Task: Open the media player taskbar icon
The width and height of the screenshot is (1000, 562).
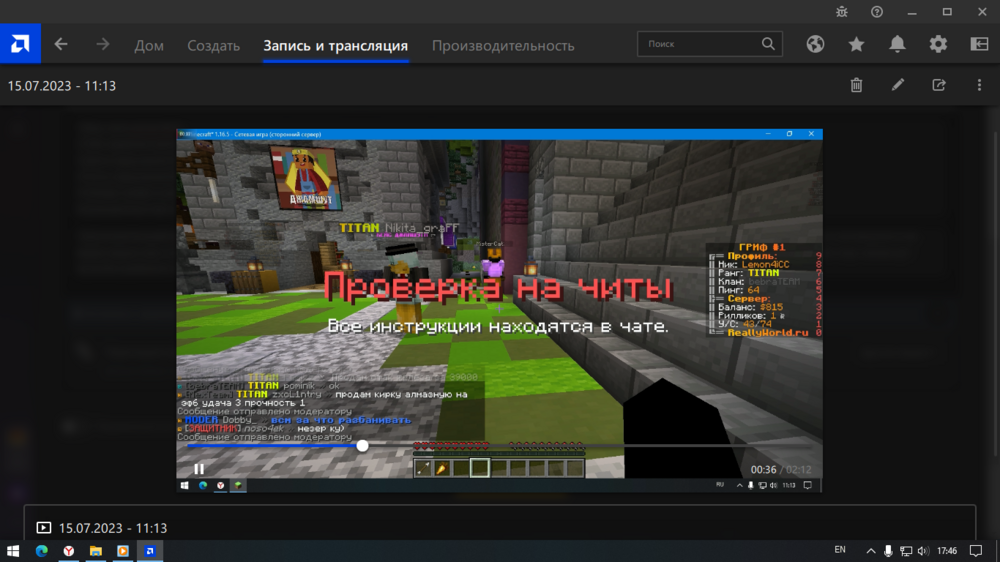Action: [x=122, y=551]
